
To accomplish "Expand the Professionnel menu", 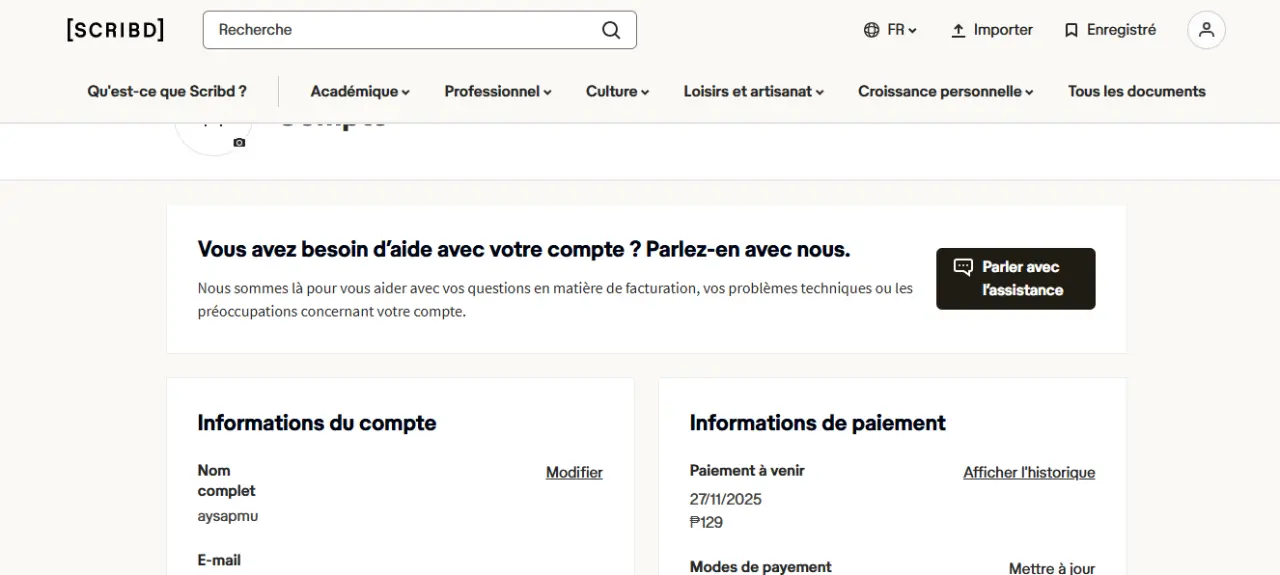I will click(498, 91).
